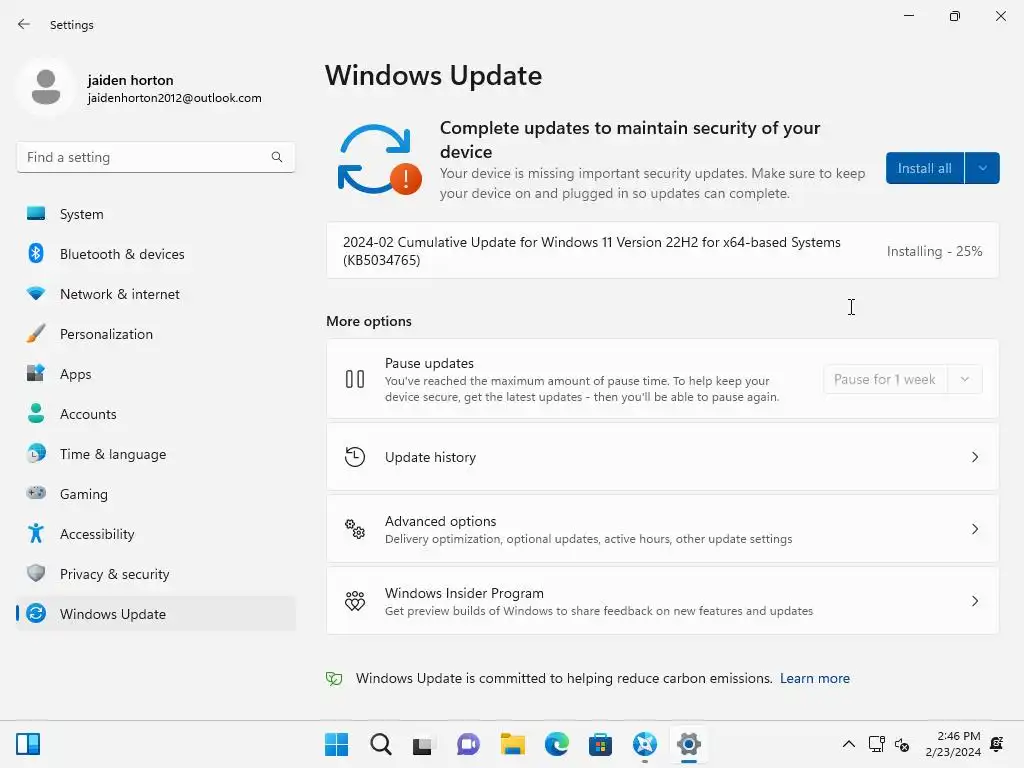
Task: Open notification center bell icon
Action: coord(997,744)
